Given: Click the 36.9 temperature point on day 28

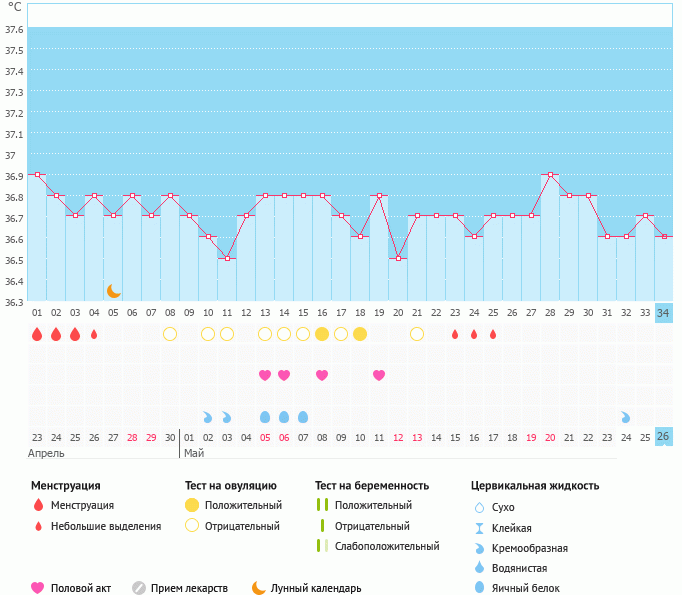Looking at the screenshot, I should pyautogui.click(x=550, y=175).
